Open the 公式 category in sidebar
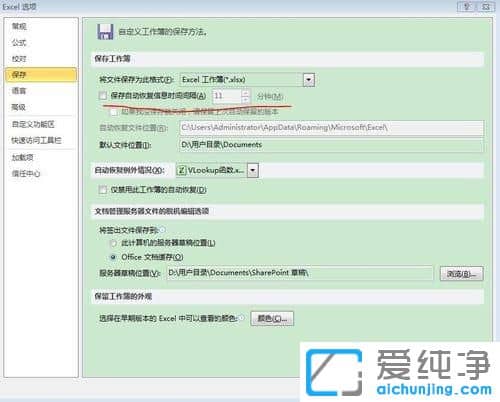This screenshot has height=402, width=500. [x=19, y=42]
